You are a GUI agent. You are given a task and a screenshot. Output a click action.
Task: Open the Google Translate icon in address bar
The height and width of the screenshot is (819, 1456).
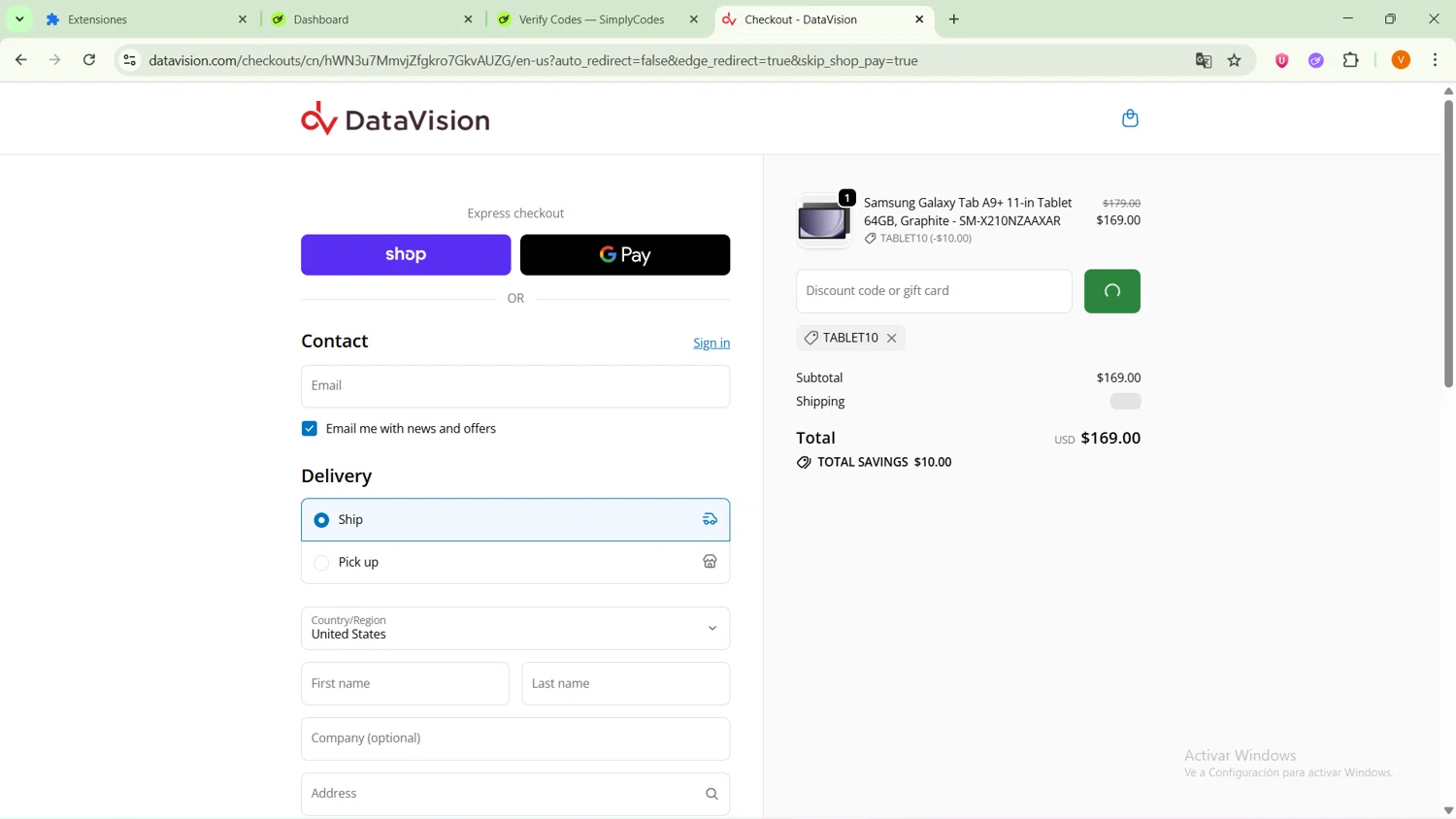point(1204,60)
